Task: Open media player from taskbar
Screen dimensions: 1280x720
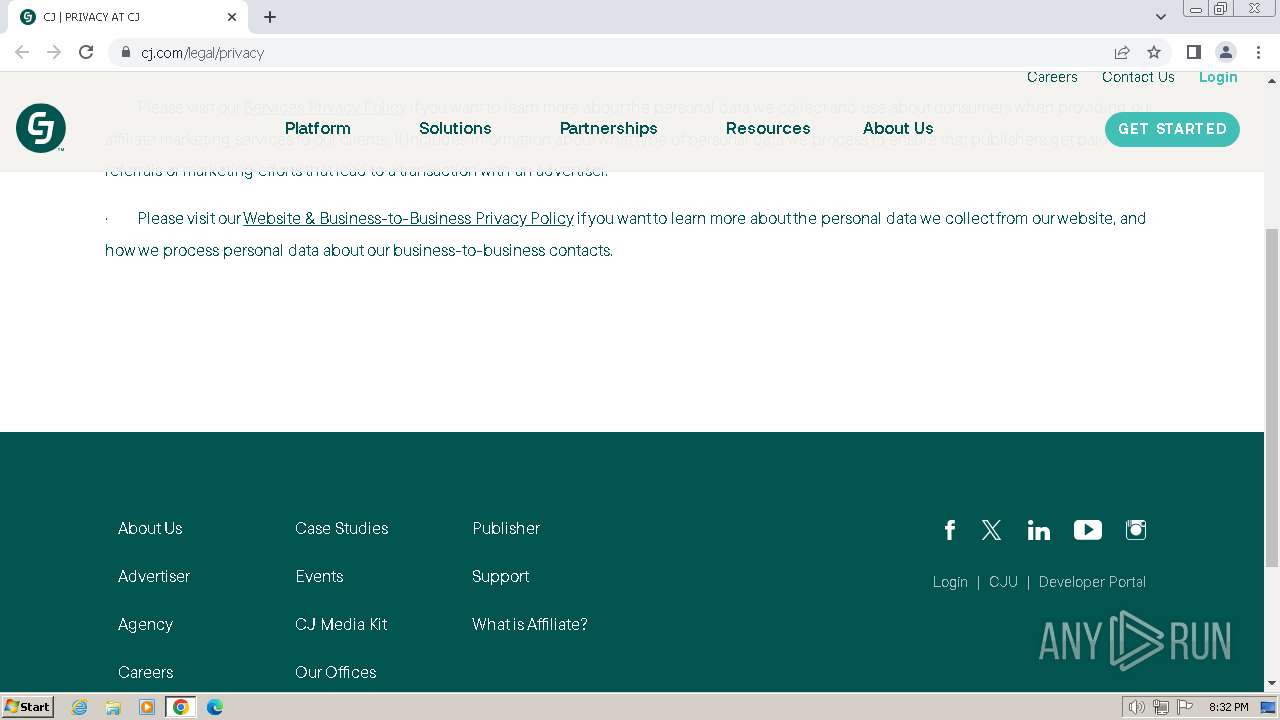Action: [147, 707]
